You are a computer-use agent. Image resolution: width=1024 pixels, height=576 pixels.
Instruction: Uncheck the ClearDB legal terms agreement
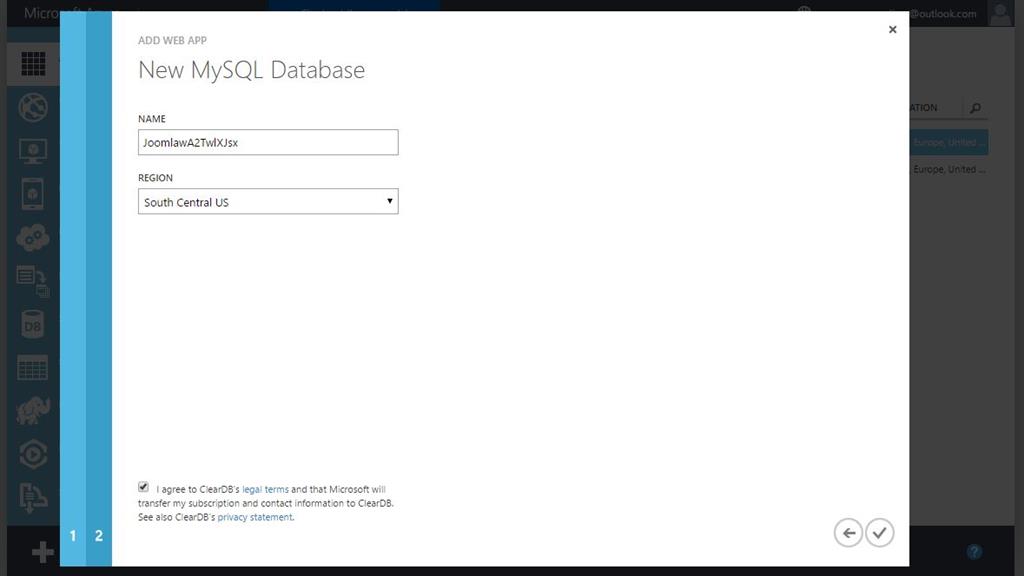click(x=143, y=487)
